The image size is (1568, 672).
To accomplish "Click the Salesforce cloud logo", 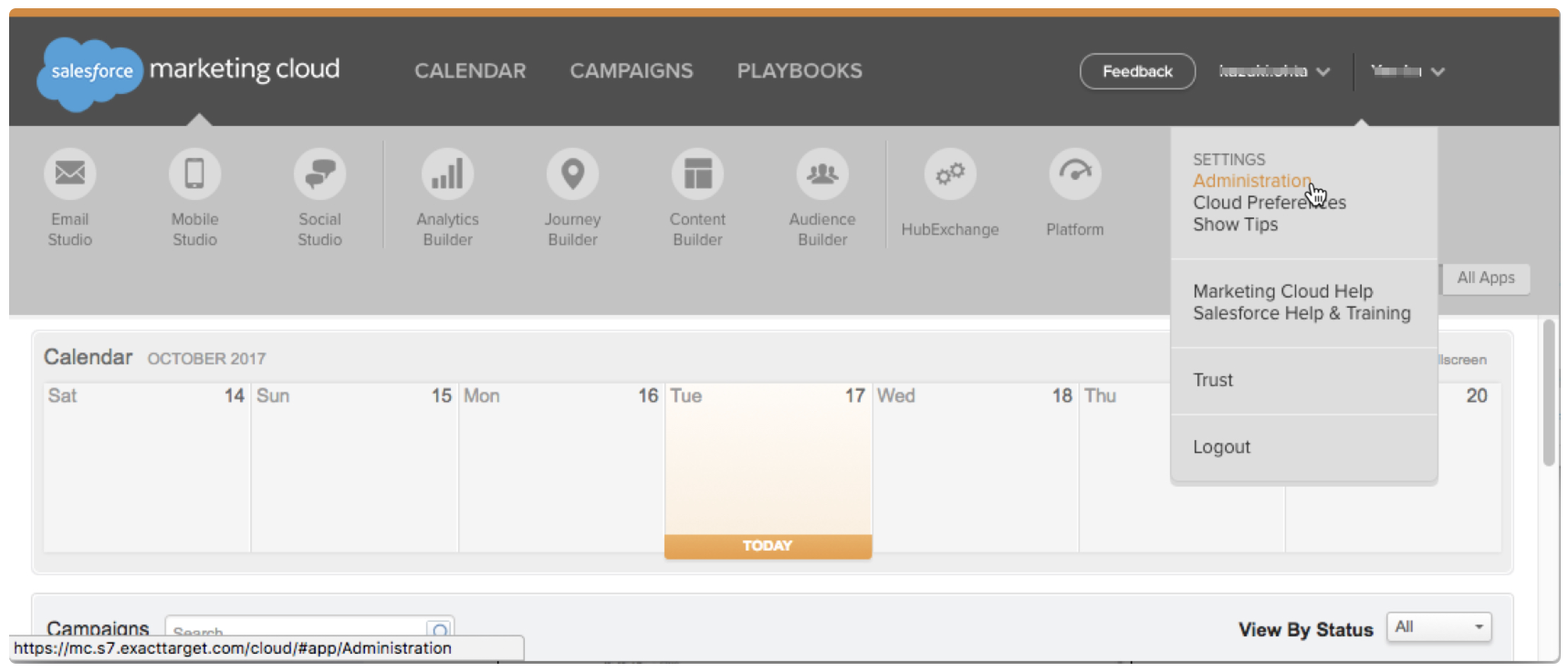I will coord(90,72).
